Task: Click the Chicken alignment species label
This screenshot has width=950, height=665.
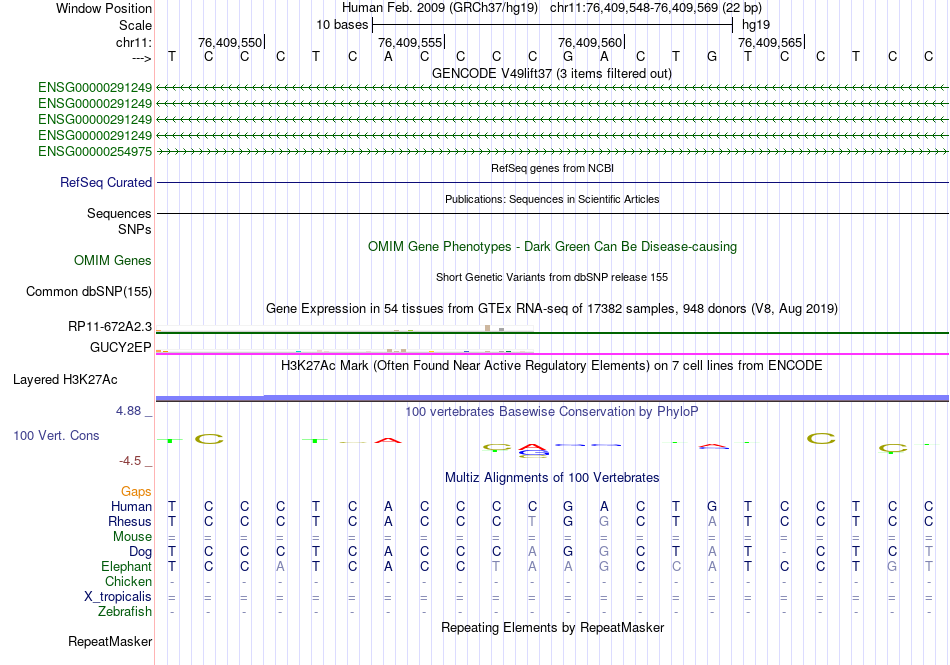Action: (x=128, y=581)
